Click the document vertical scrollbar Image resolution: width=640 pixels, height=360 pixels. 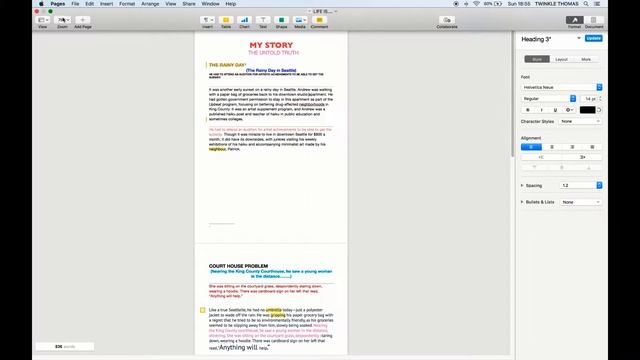513,94
